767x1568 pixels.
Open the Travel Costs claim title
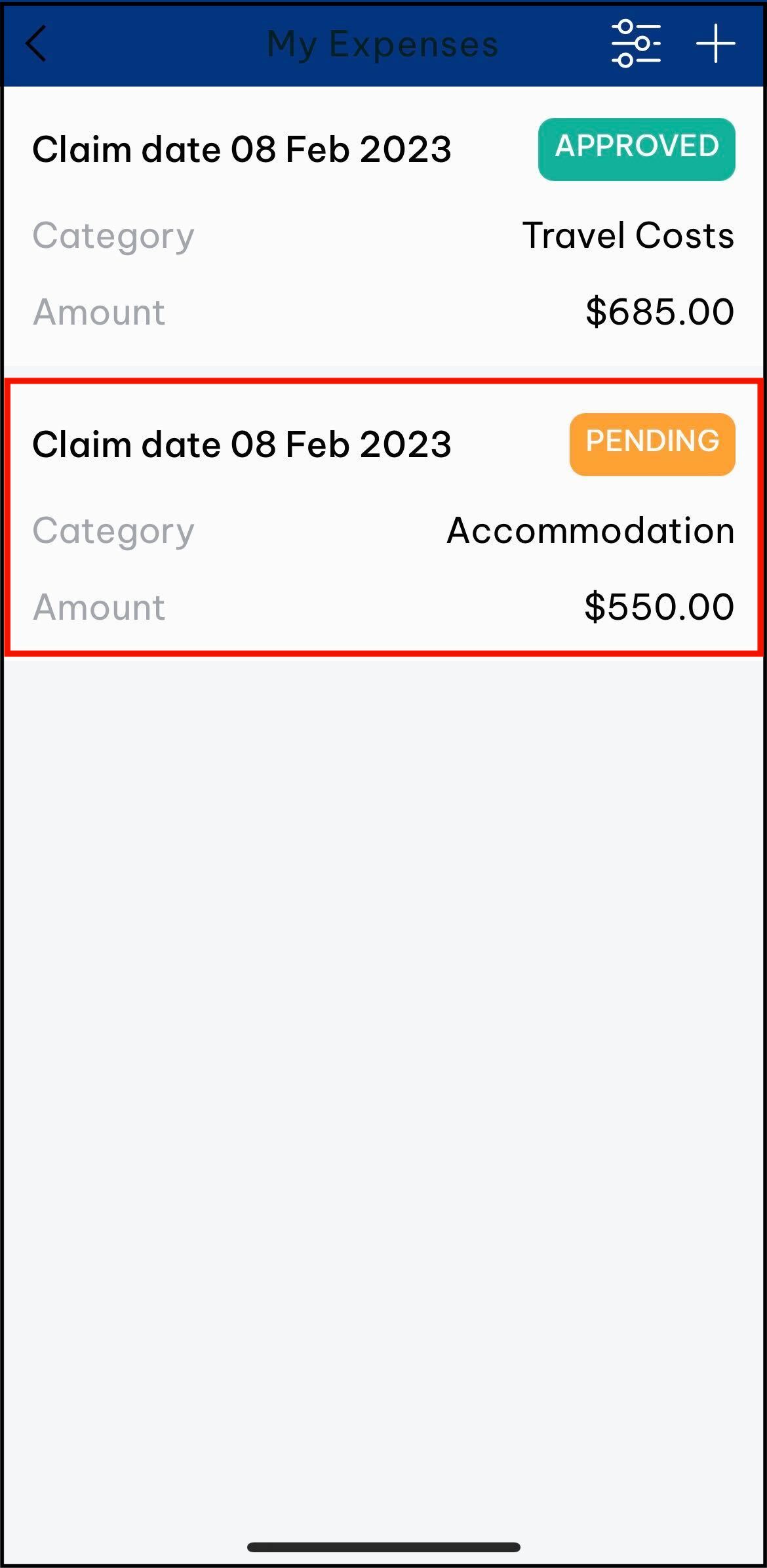click(242, 150)
